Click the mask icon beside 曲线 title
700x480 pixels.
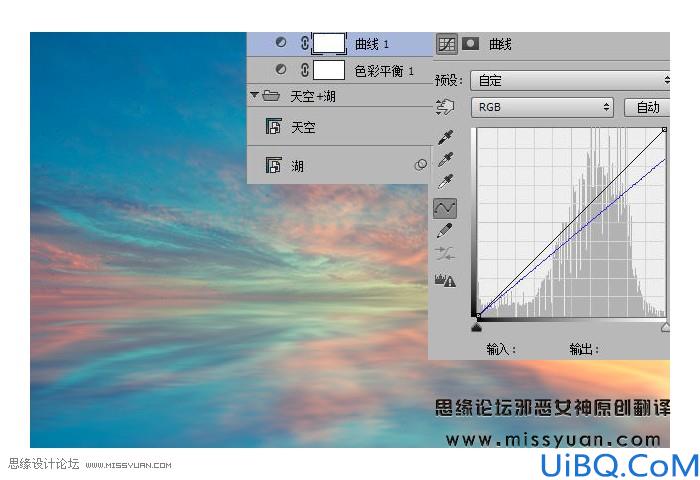[471, 43]
